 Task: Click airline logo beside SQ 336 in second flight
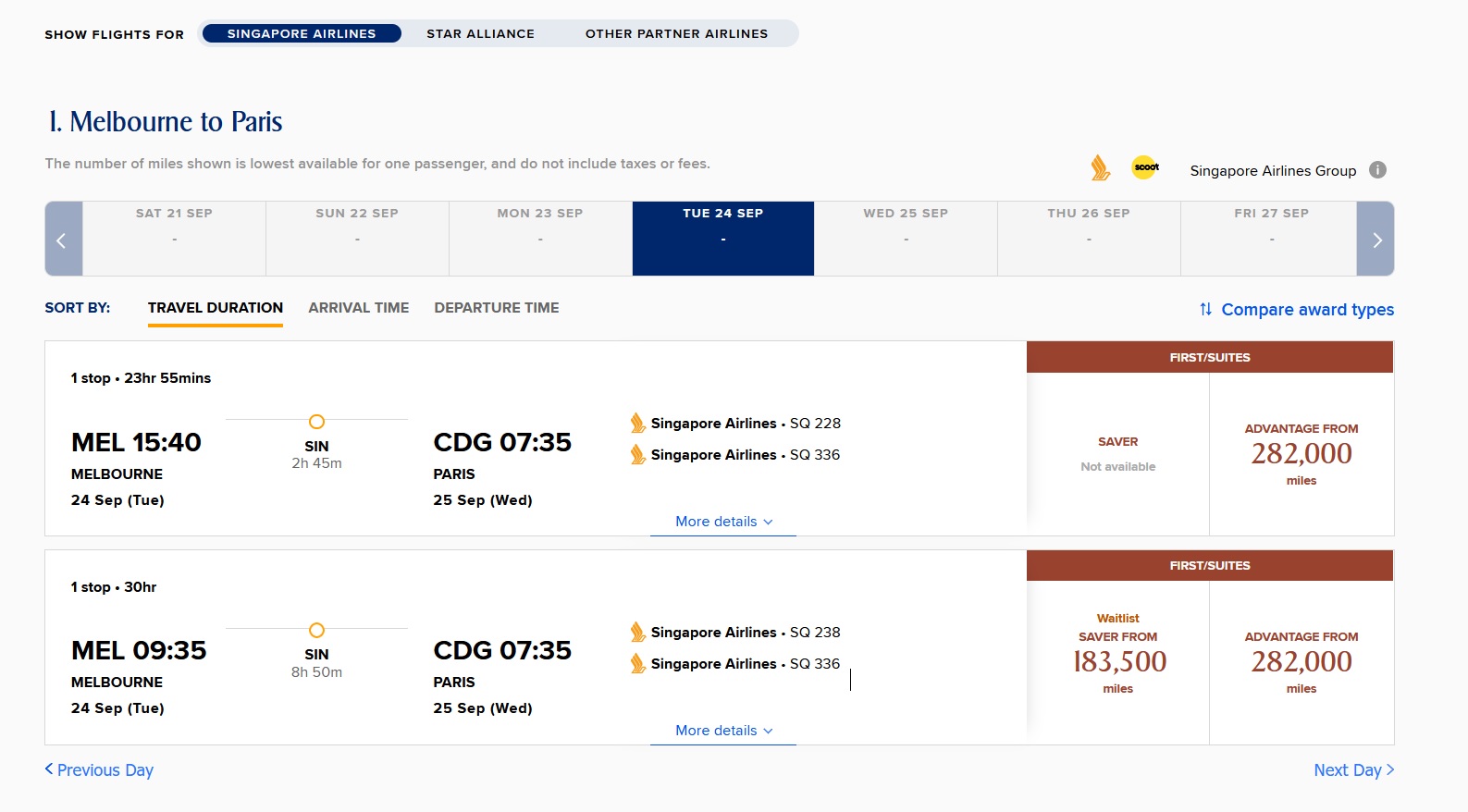click(x=637, y=664)
